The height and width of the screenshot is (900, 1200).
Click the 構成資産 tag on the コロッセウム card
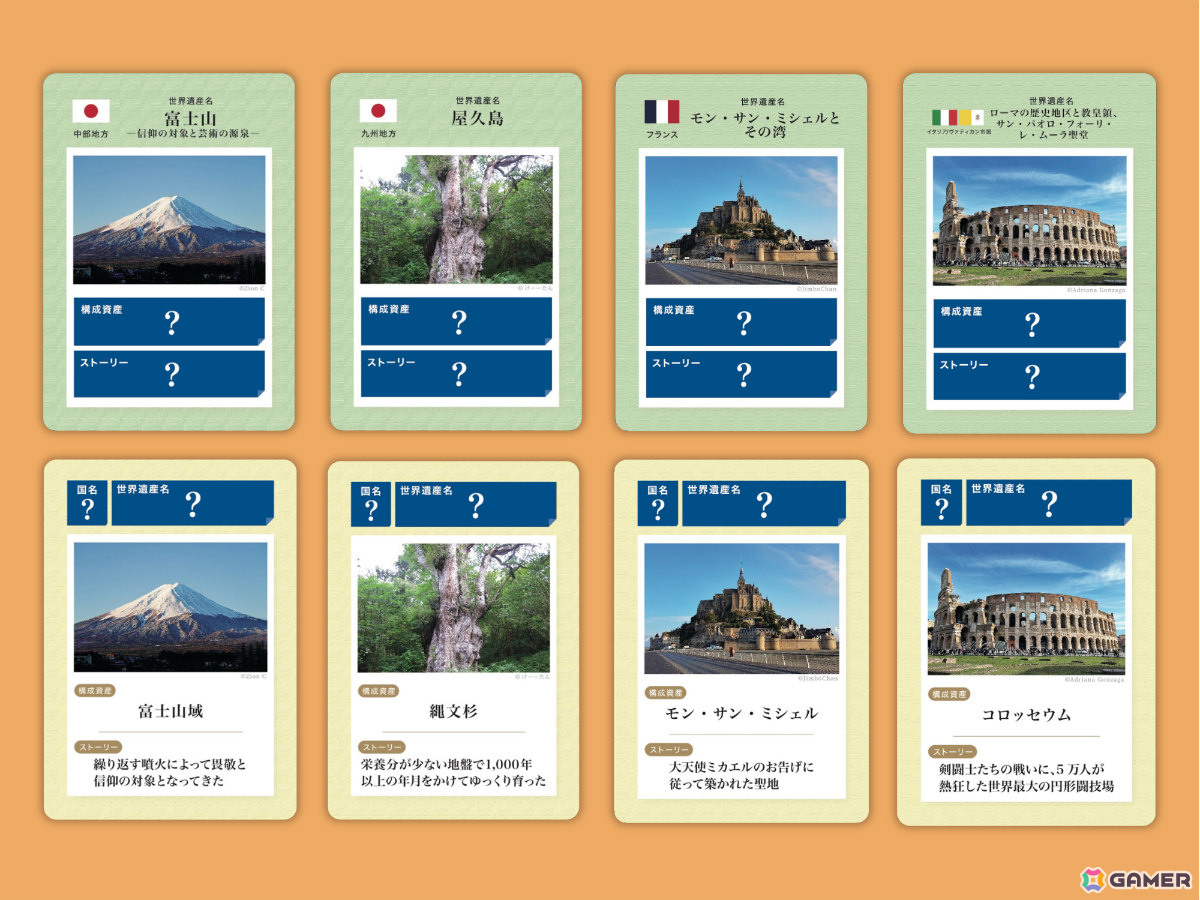coord(950,694)
